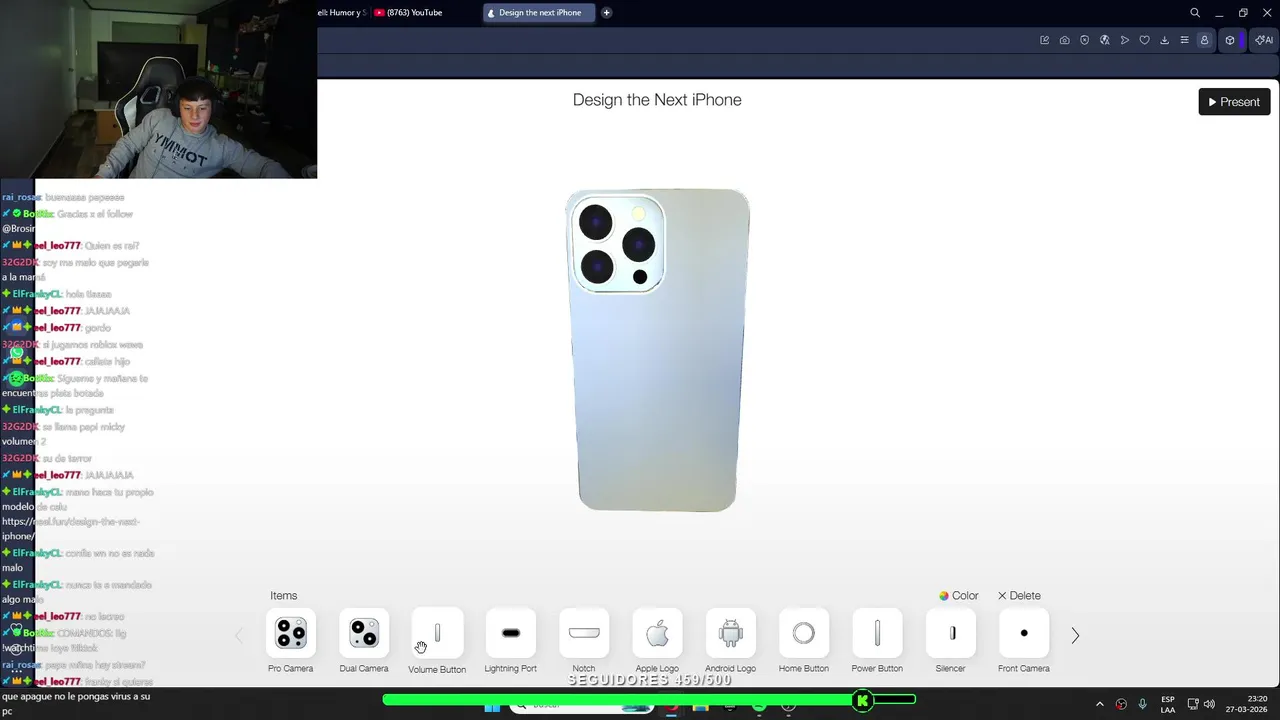Add the Apple Logo item
Image resolution: width=1280 pixels, height=720 pixels.
click(x=657, y=633)
